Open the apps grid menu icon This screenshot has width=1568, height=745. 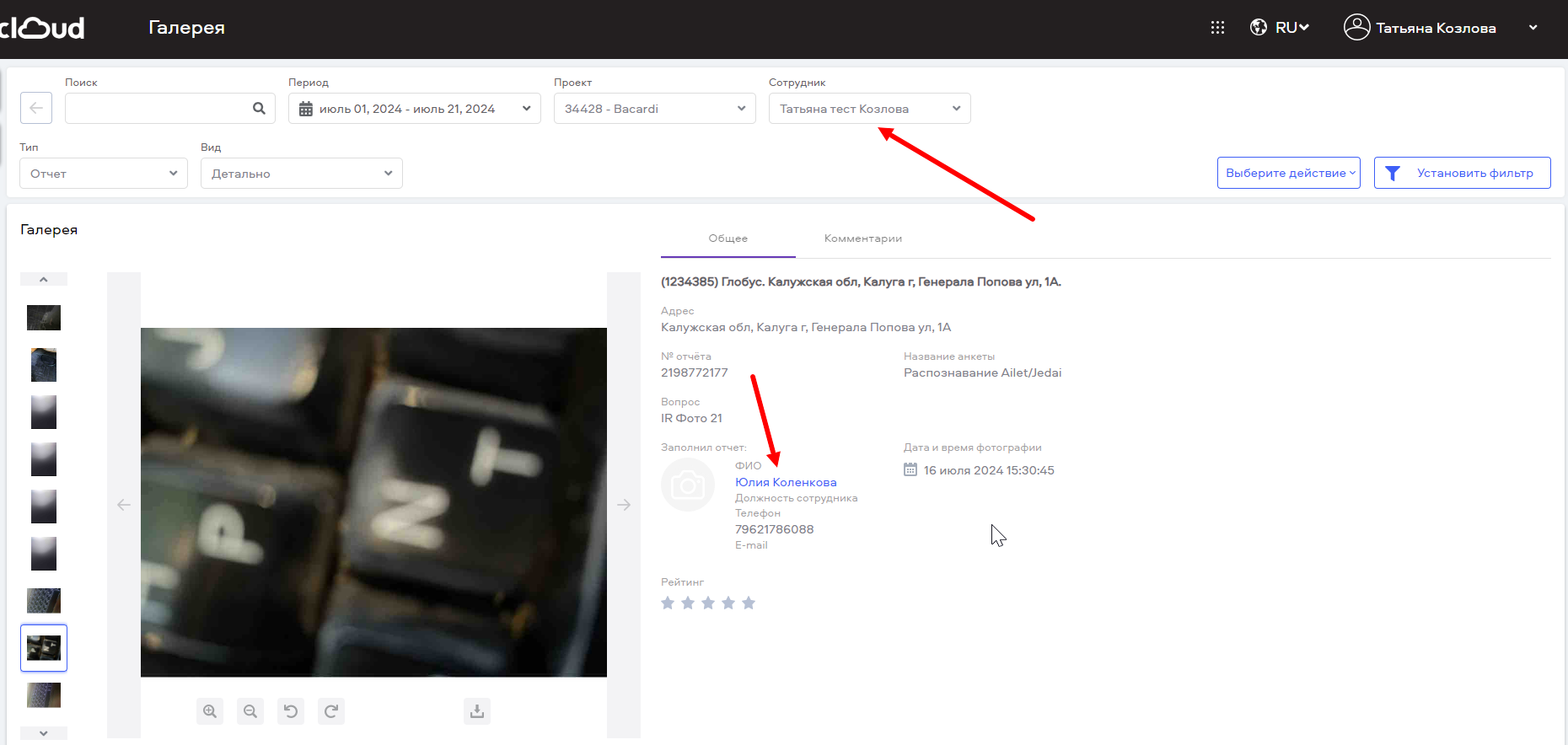click(1217, 28)
